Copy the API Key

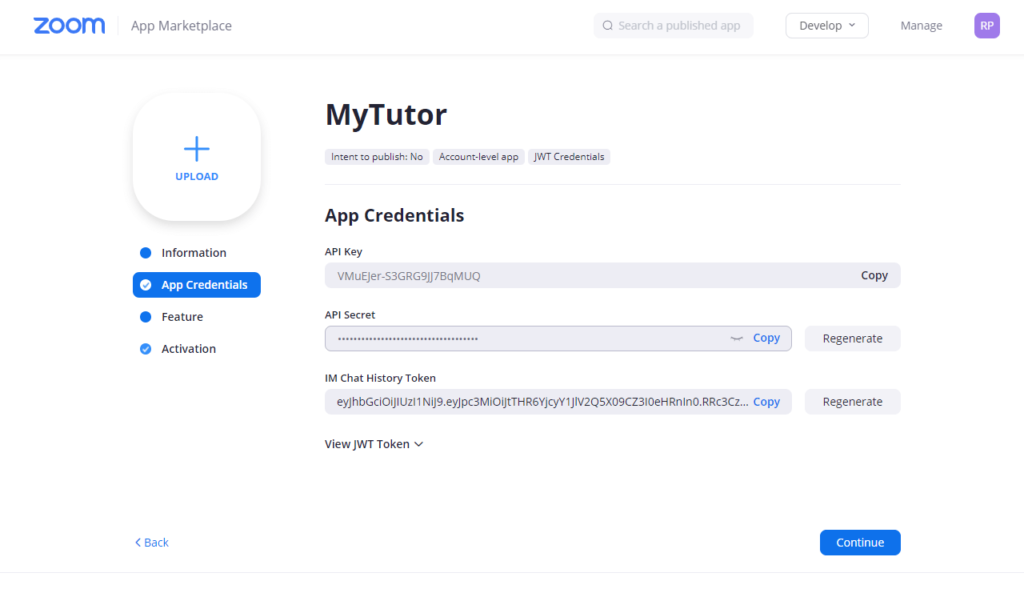click(874, 275)
